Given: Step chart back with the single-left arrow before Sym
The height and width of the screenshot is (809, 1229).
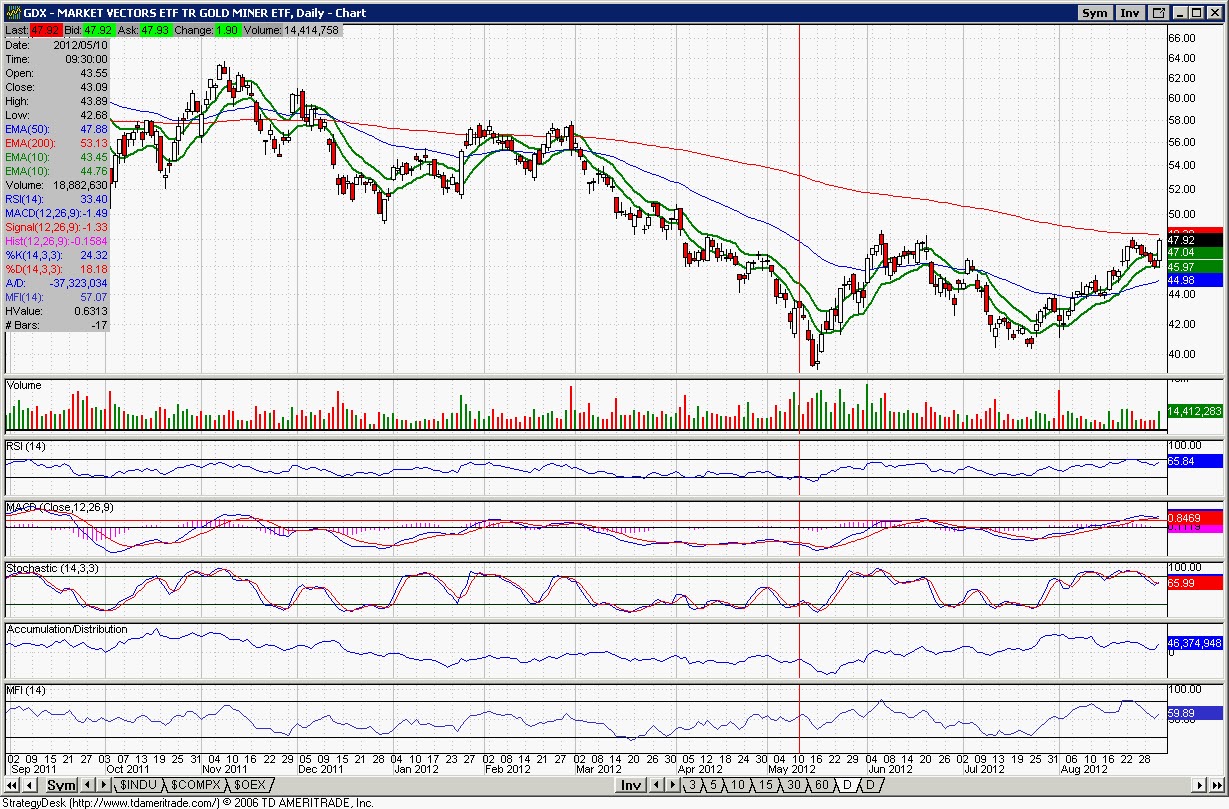Looking at the screenshot, I should click(30, 785).
